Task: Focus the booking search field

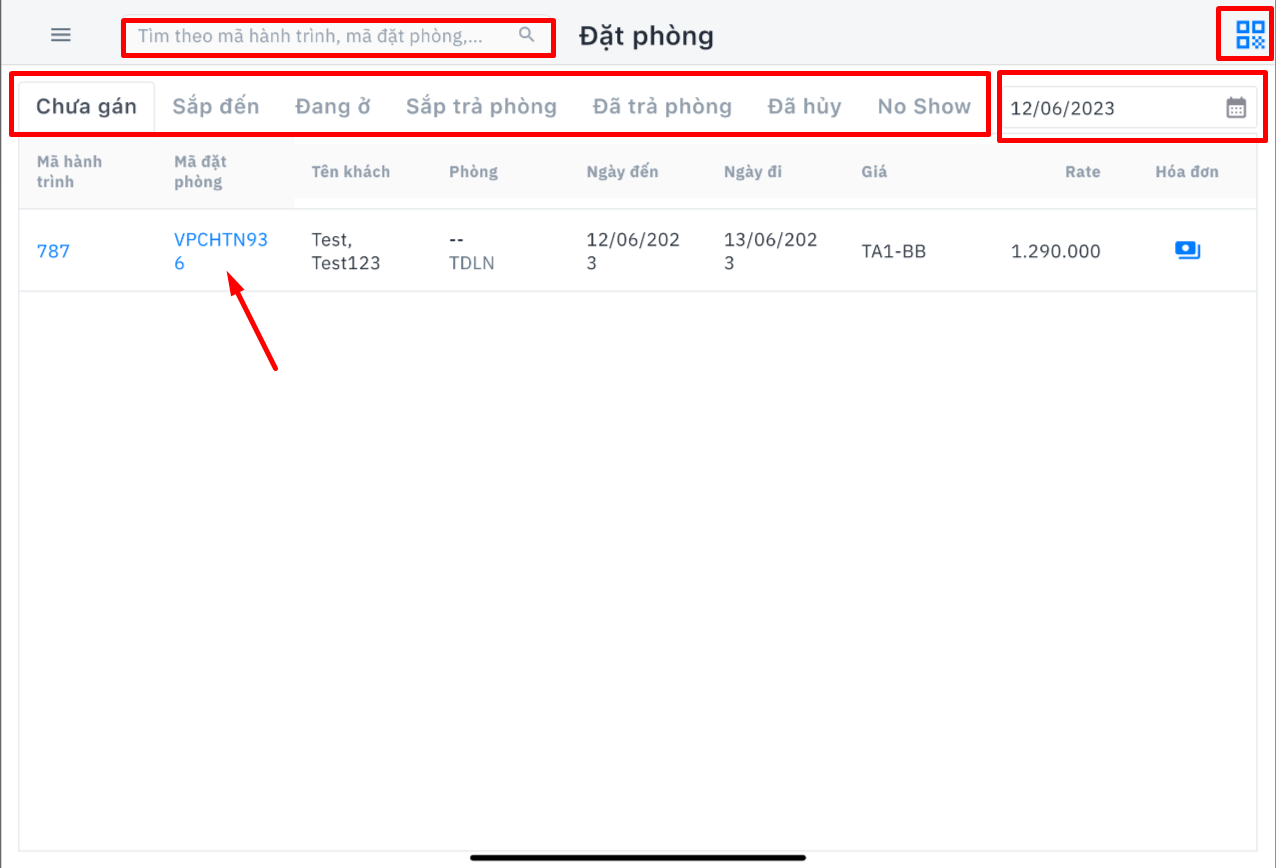Action: [x=320, y=36]
